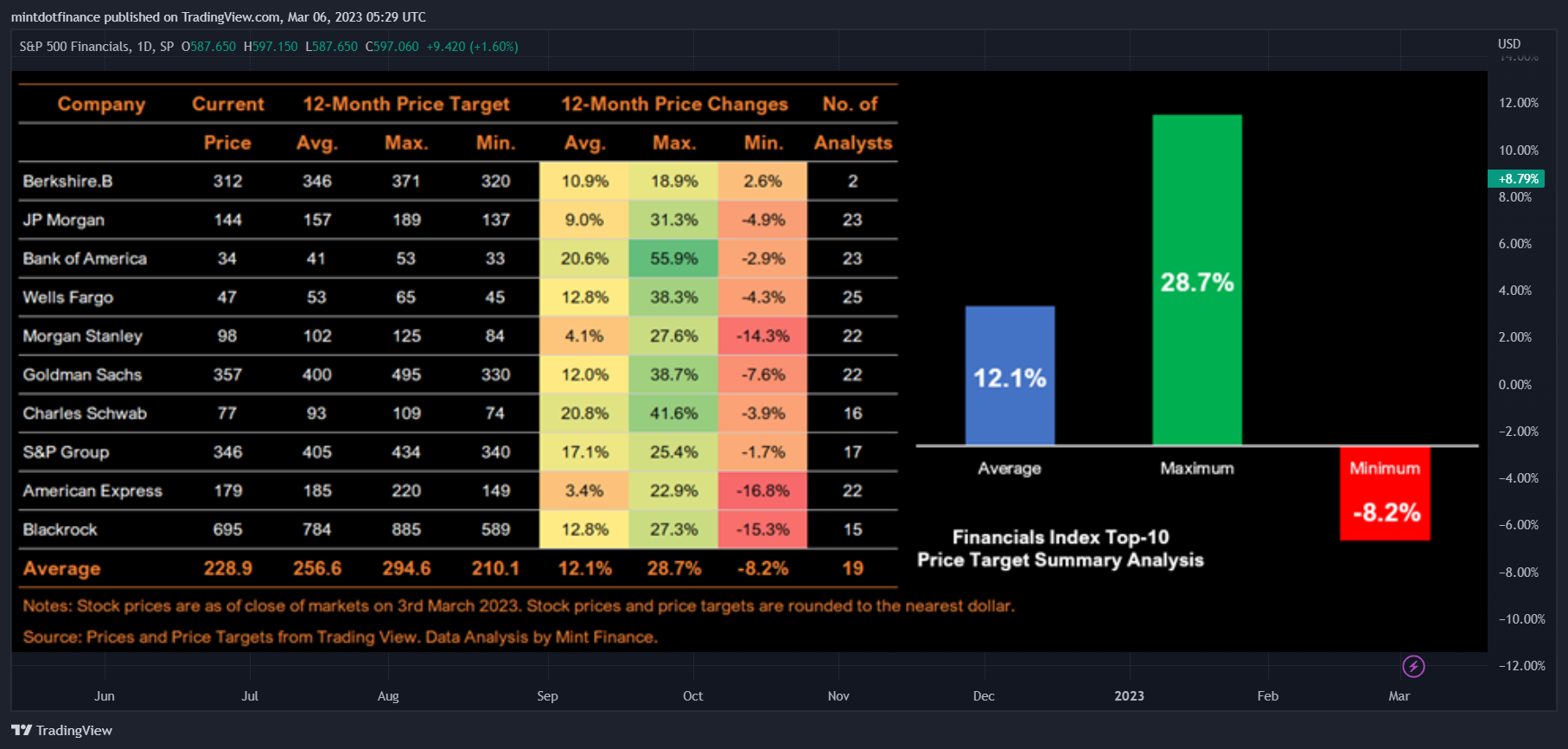Click the mintdotfinance published header text
The height and width of the screenshot is (749, 1568).
click(219, 17)
